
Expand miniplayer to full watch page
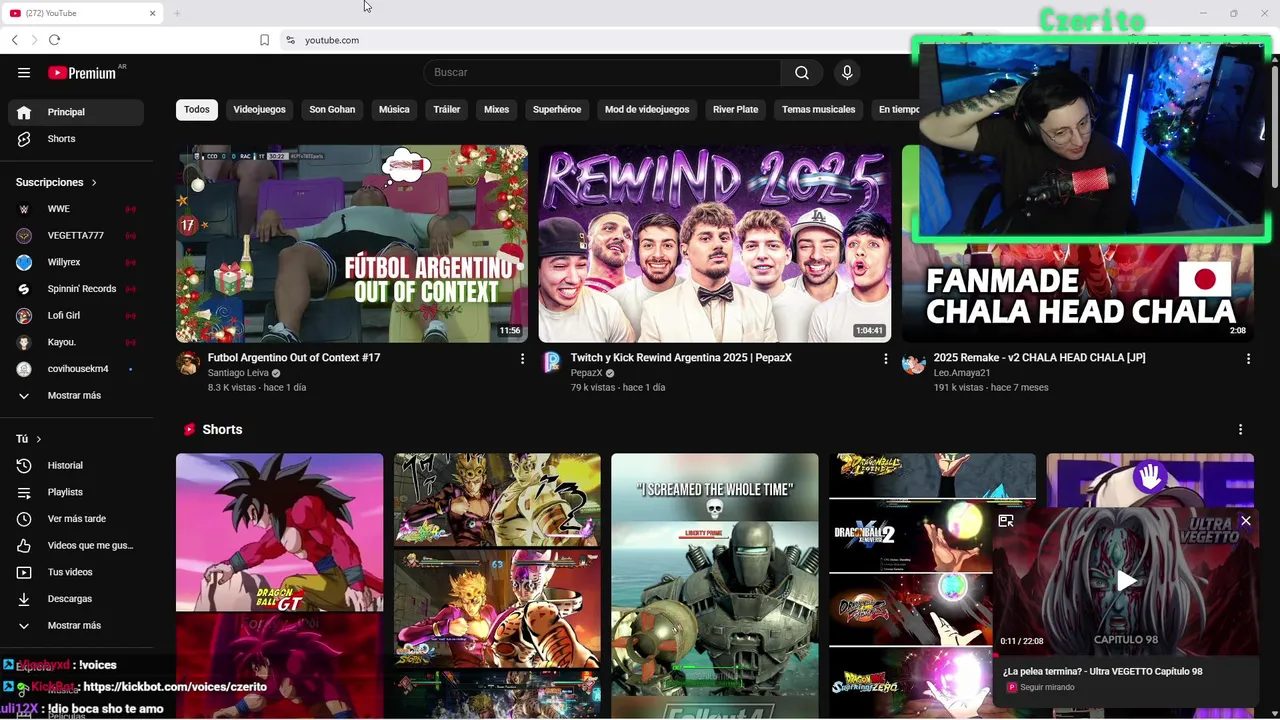tap(1006, 521)
